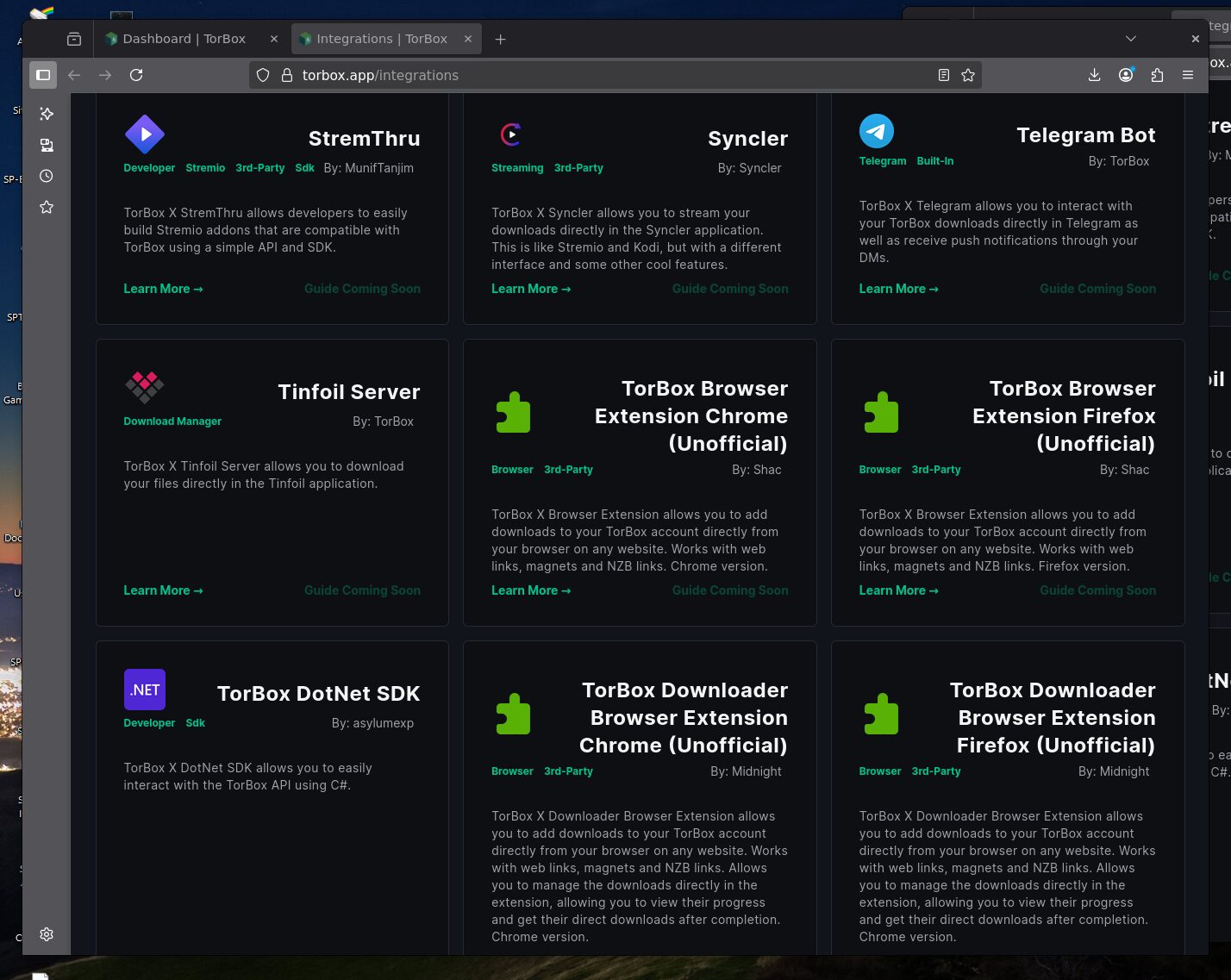The height and width of the screenshot is (980, 1231).
Task: Open site security padlock info
Action: click(x=287, y=75)
